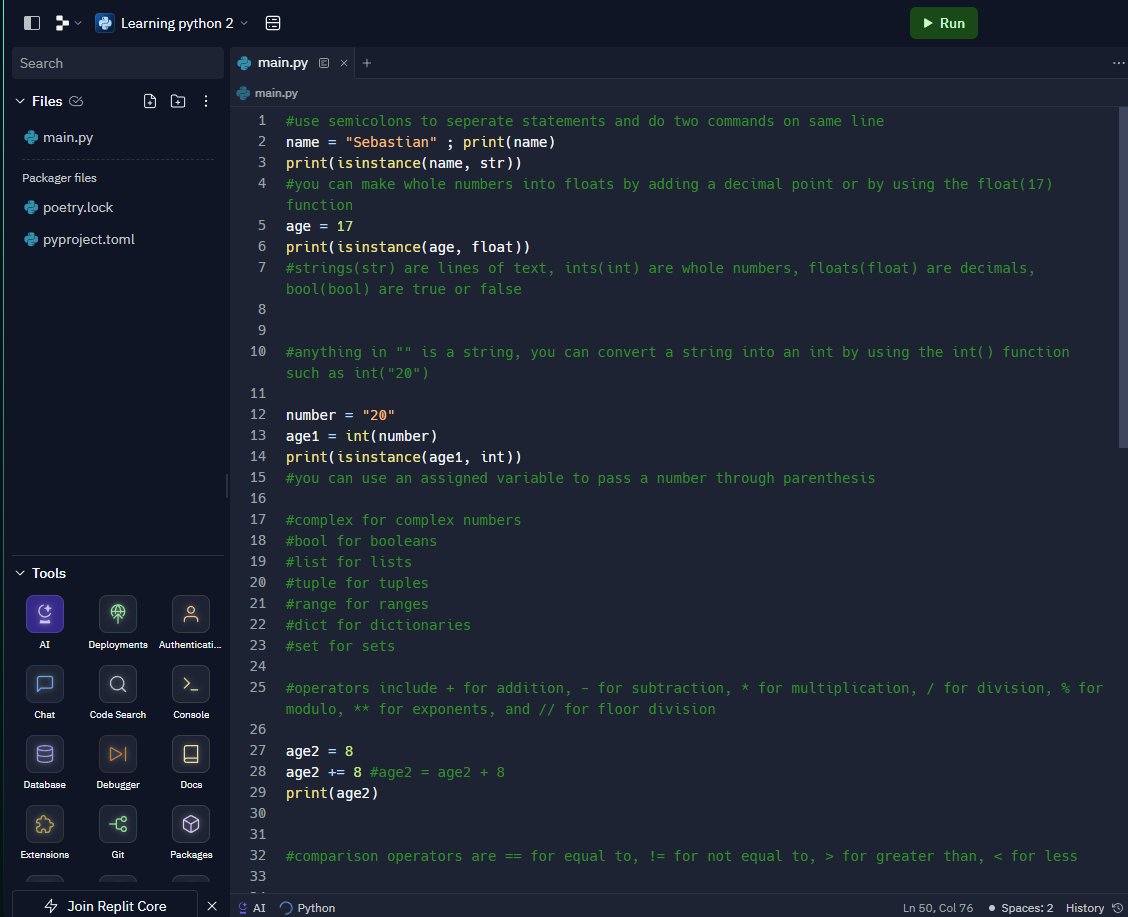Open the Packages tool
The width and height of the screenshot is (1128, 917).
pos(191,832)
